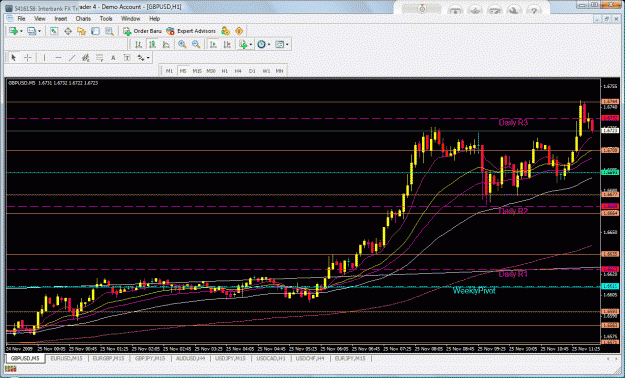Image resolution: width=625 pixels, height=378 pixels.
Task: Open the Strategy Tester icon
Action: click(109, 31)
